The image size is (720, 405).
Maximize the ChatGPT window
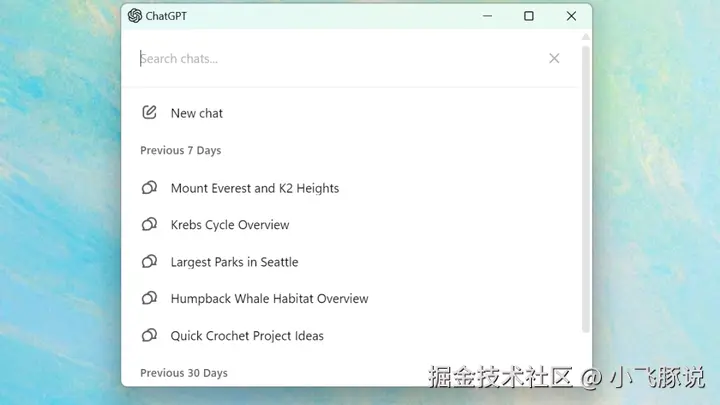pos(529,16)
